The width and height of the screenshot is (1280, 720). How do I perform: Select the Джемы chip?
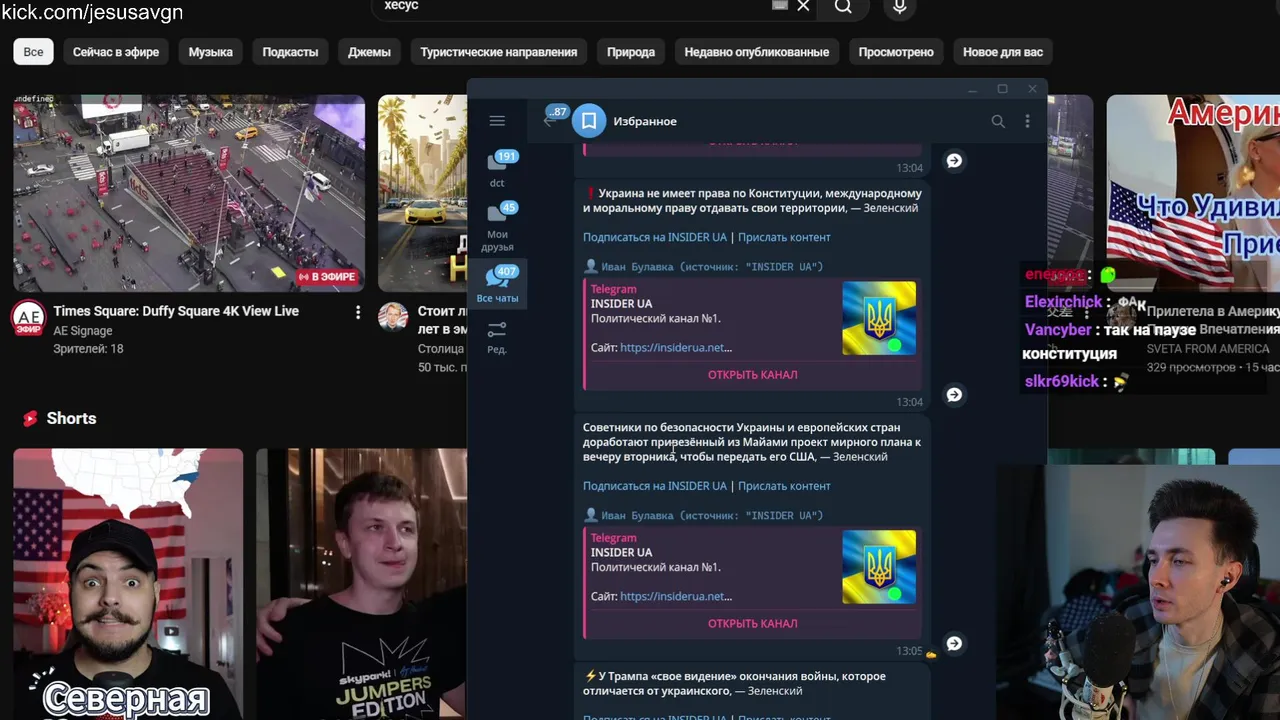click(369, 52)
